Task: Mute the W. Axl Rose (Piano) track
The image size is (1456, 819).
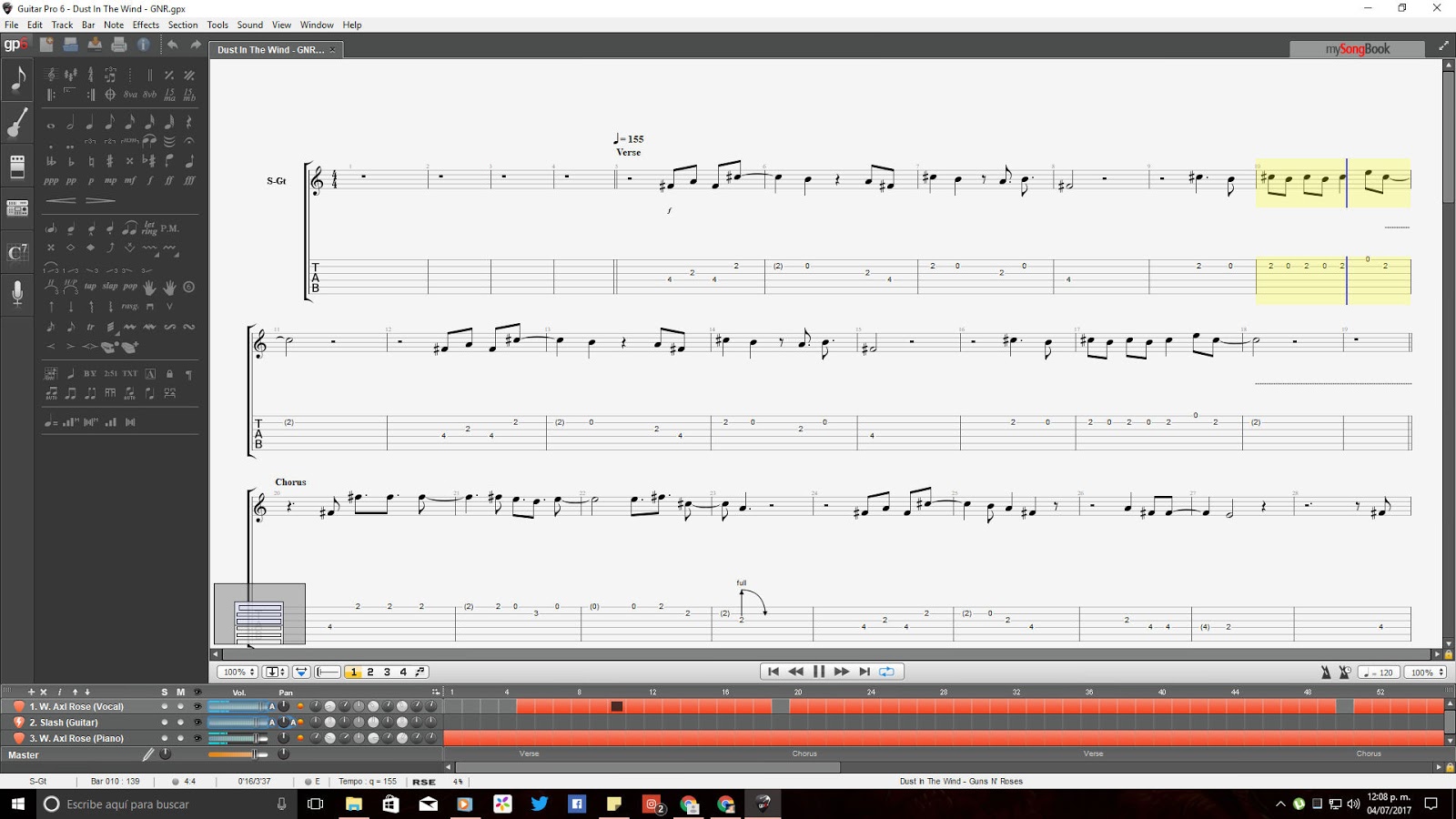Action: tap(180, 738)
